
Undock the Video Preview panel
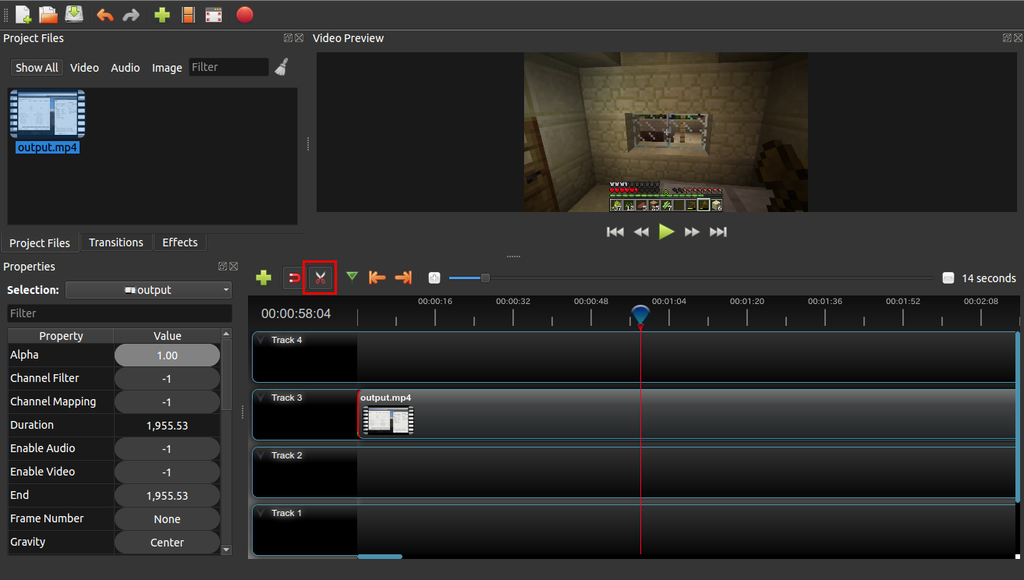pyautogui.click(x=1007, y=38)
